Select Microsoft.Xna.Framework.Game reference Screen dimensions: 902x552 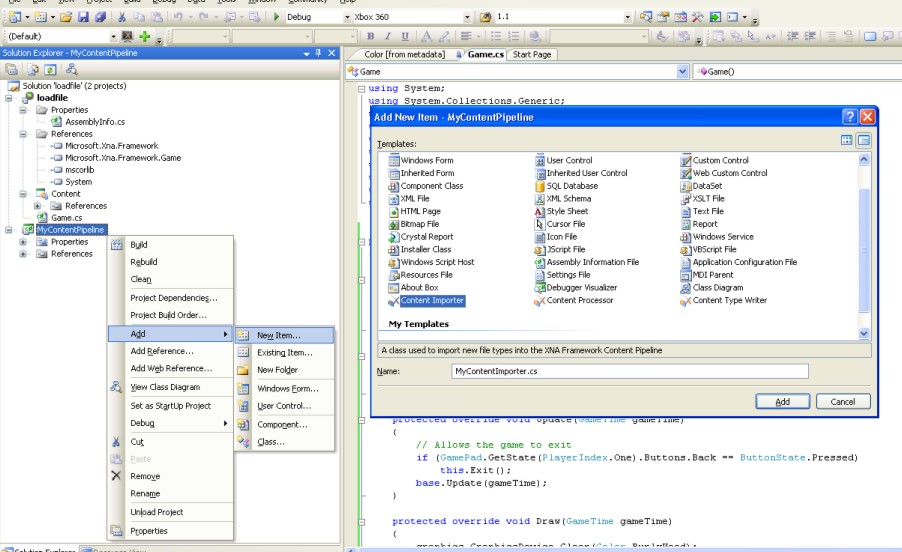click(123, 158)
